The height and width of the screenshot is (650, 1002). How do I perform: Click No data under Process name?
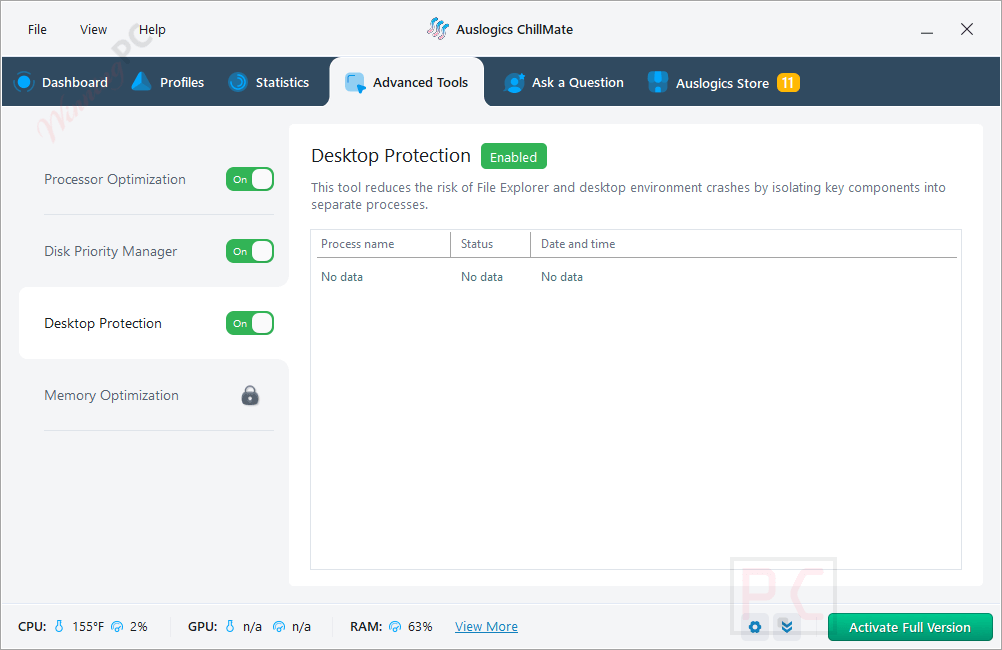click(342, 277)
